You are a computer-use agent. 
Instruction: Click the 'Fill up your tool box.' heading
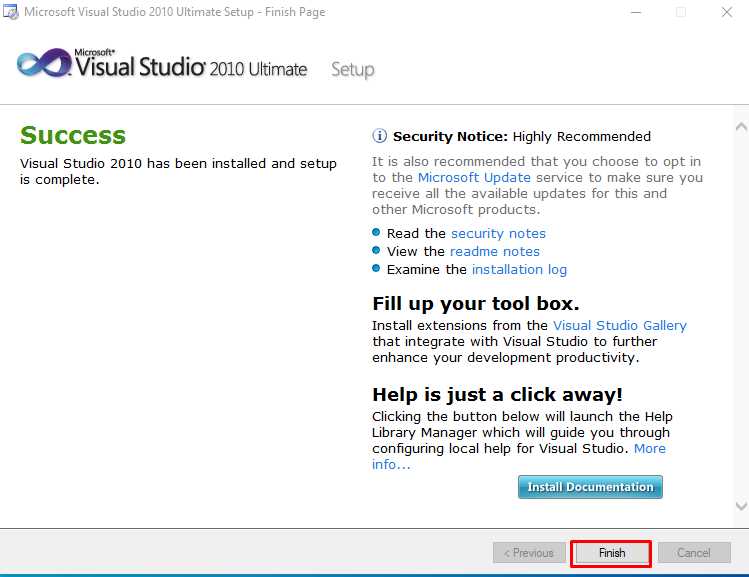pyautogui.click(x=476, y=304)
